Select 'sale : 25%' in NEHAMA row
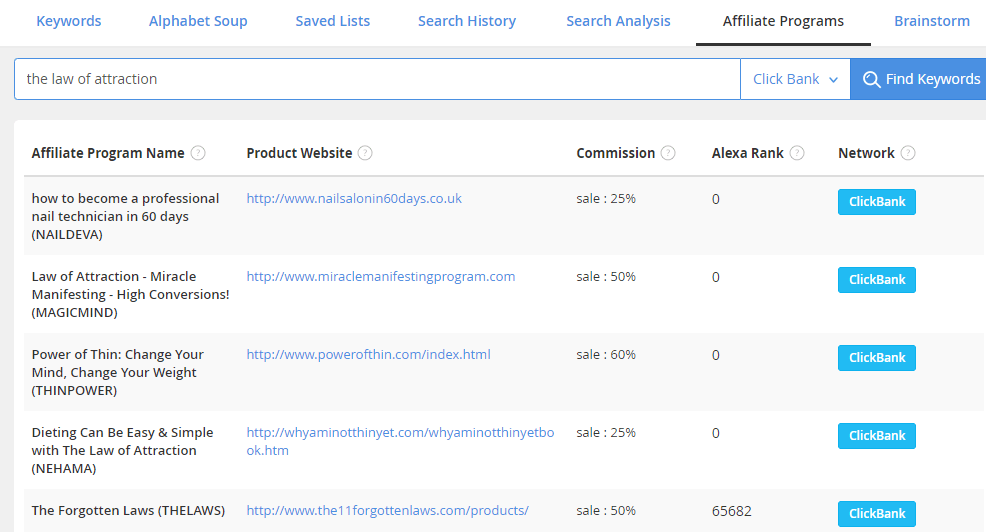 pos(606,432)
